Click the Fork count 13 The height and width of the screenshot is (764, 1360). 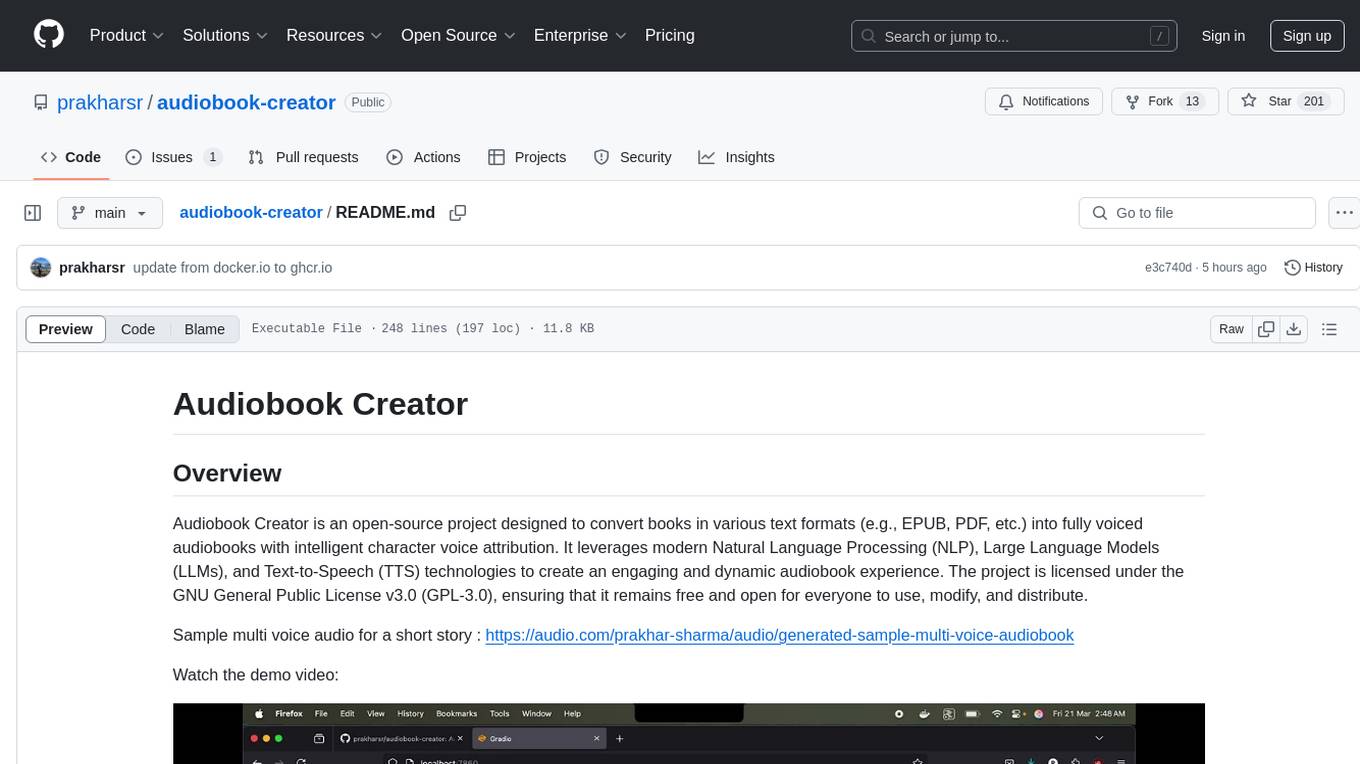(1191, 102)
